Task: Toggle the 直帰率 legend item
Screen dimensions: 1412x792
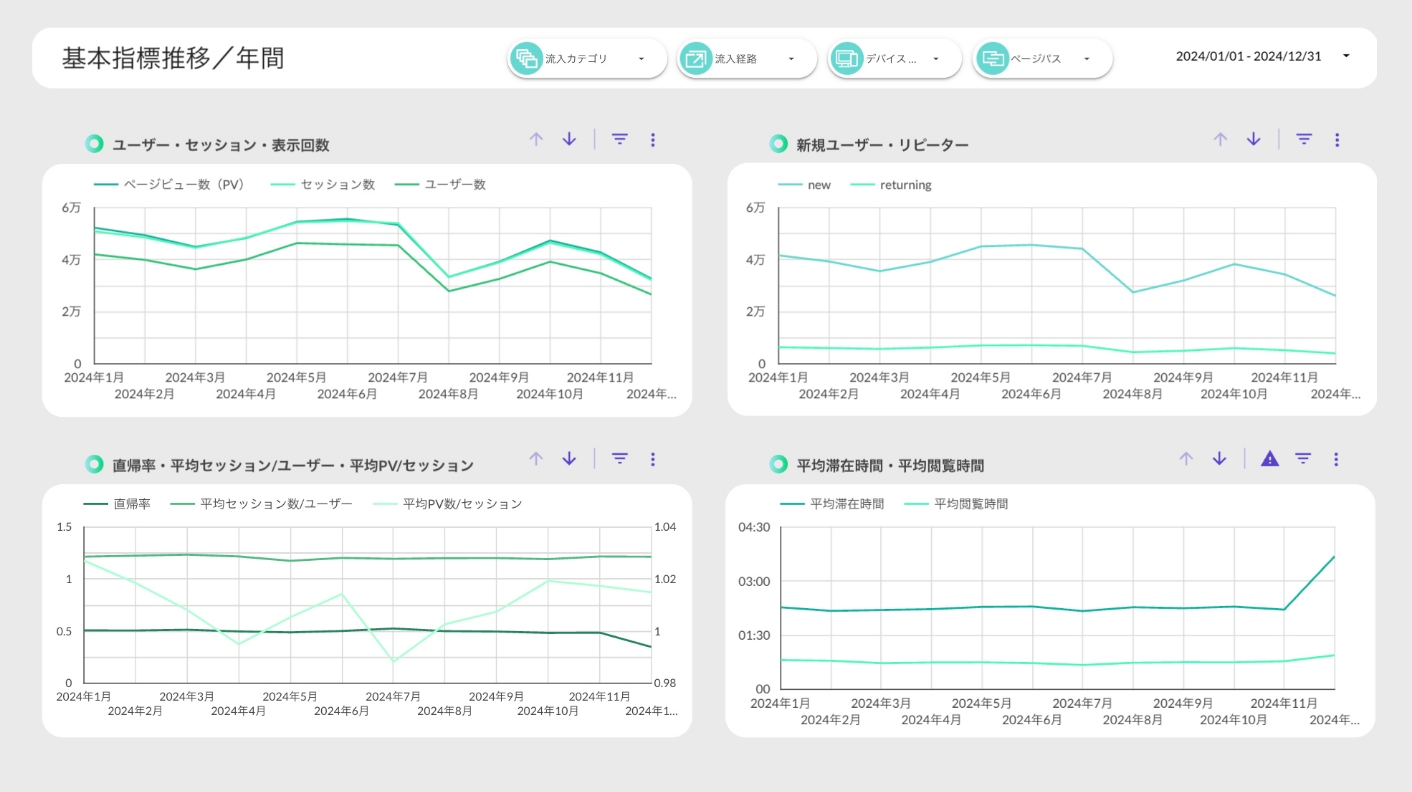Action: pos(131,504)
